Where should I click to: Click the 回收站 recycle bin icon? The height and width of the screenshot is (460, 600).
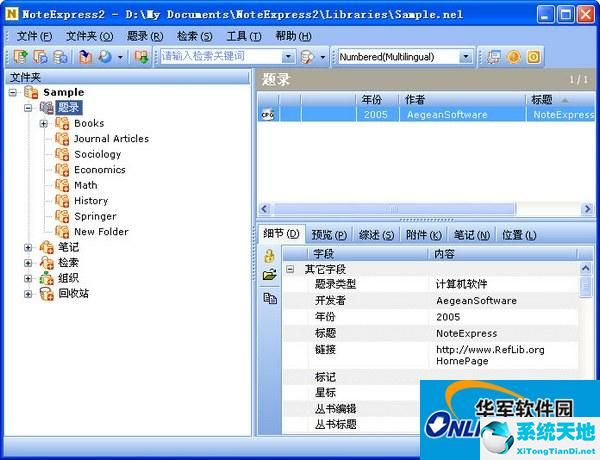click(x=47, y=294)
